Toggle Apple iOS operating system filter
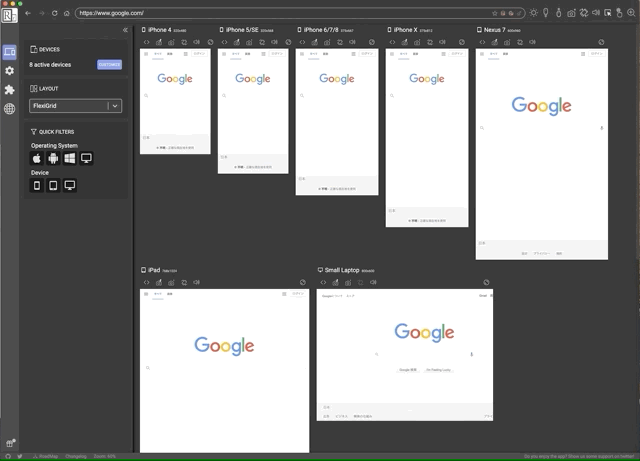The width and height of the screenshot is (640, 461). pos(37,158)
